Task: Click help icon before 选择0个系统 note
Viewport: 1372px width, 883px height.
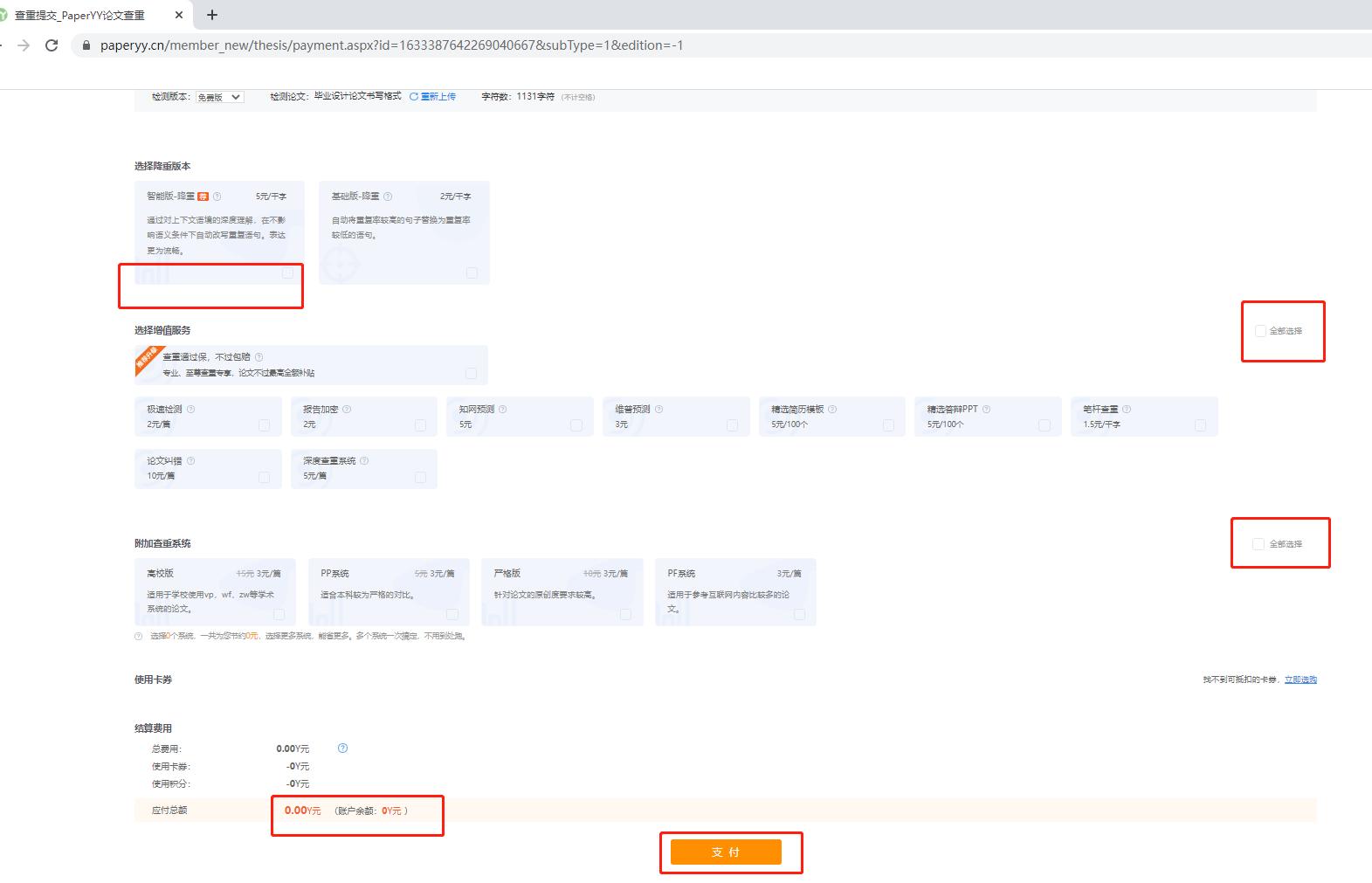Action: point(138,636)
